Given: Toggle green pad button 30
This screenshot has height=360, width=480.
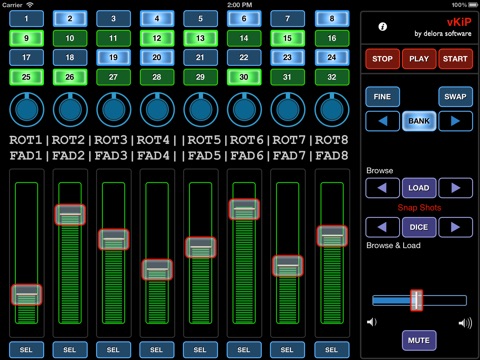Looking at the screenshot, I should tap(244, 77).
